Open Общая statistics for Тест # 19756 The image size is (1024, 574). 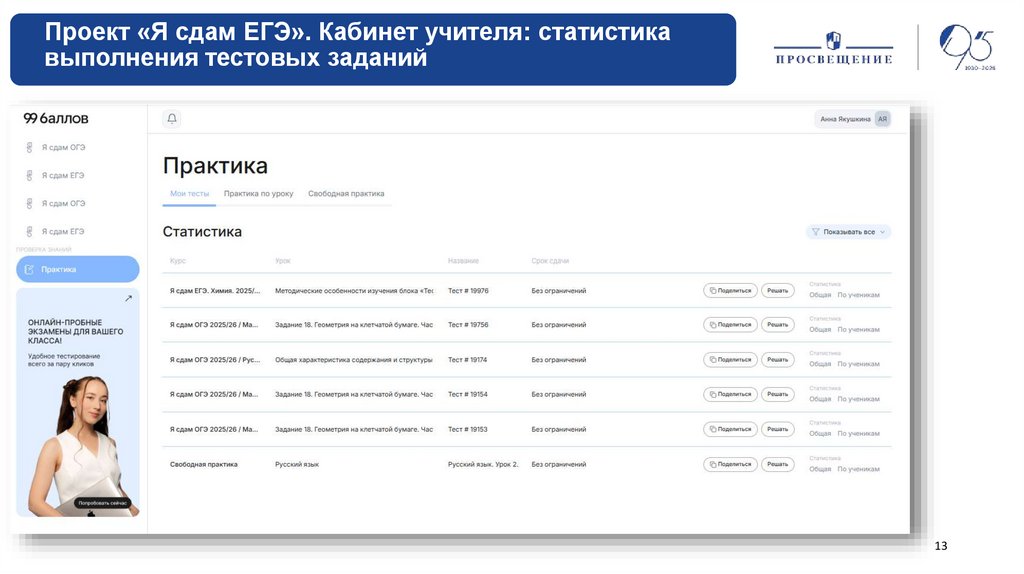pyautogui.click(x=820, y=330)
